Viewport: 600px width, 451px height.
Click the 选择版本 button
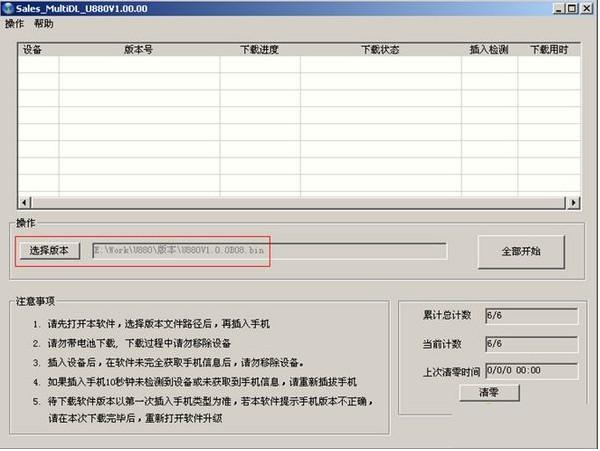(x=49, y=251)
